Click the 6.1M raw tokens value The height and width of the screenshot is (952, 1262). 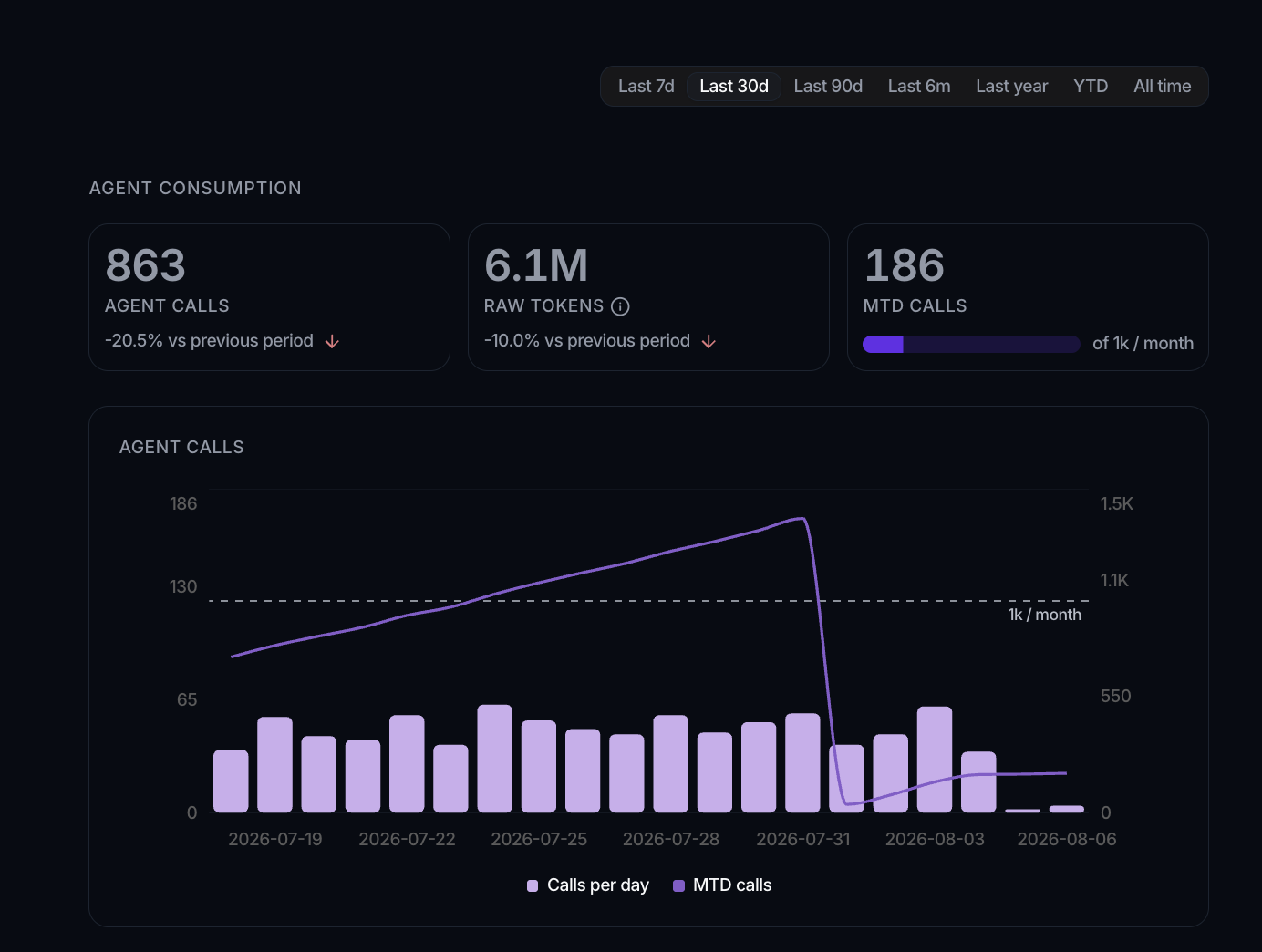(536, 265)
